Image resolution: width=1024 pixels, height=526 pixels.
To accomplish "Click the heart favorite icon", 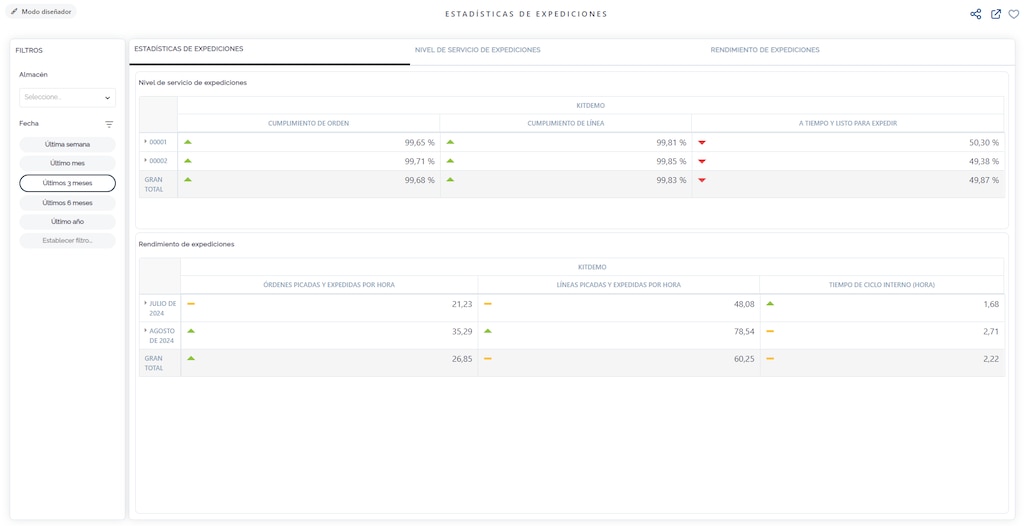I will 1013,14.
